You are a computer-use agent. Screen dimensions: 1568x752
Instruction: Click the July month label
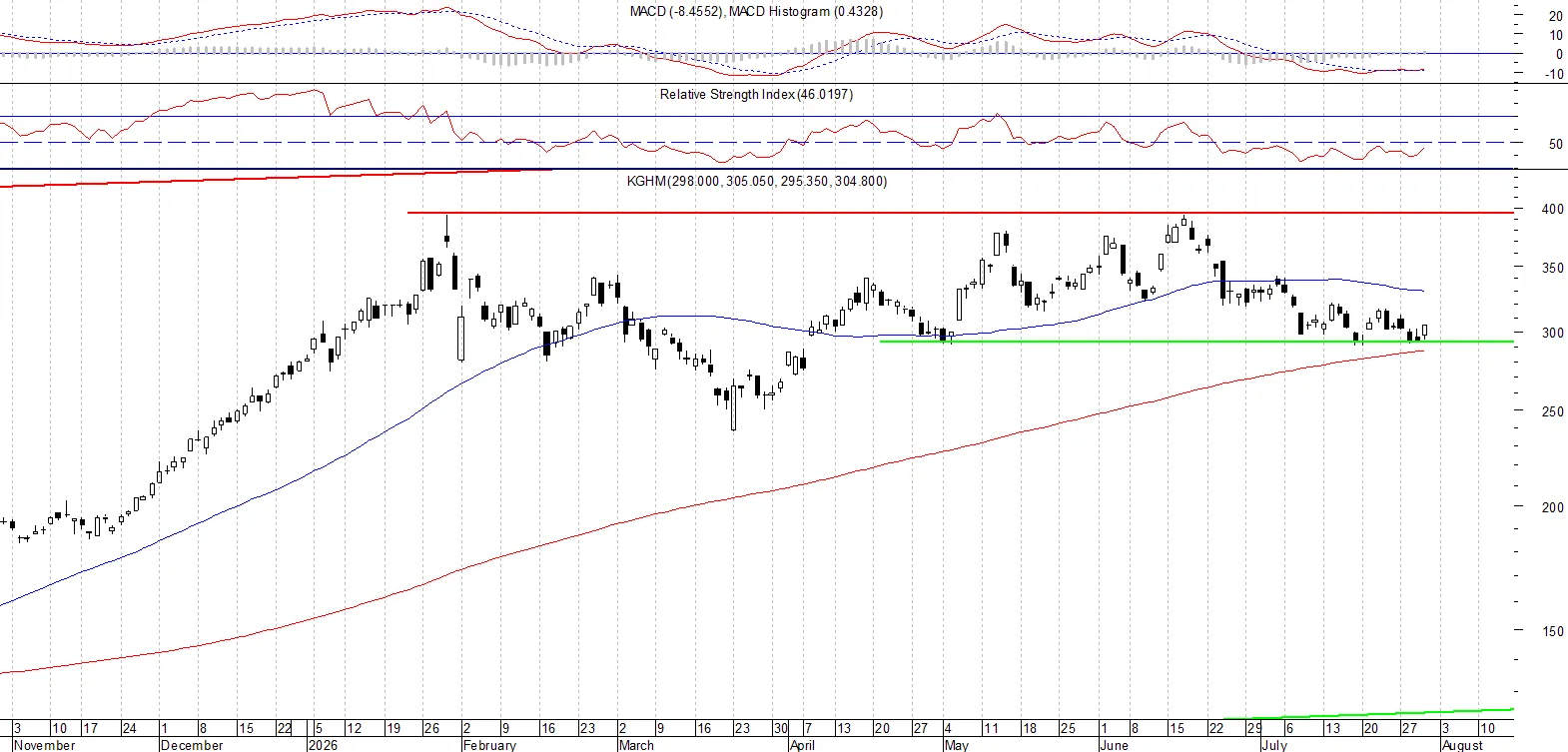click(1274, 745)
